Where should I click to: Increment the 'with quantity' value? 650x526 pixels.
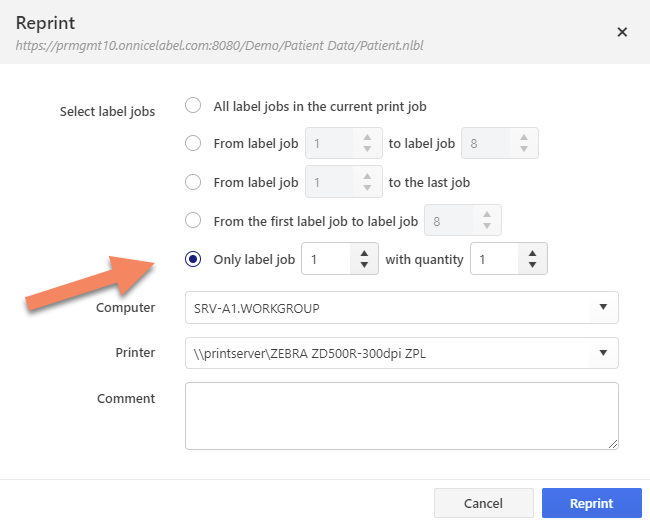point(532,253)
